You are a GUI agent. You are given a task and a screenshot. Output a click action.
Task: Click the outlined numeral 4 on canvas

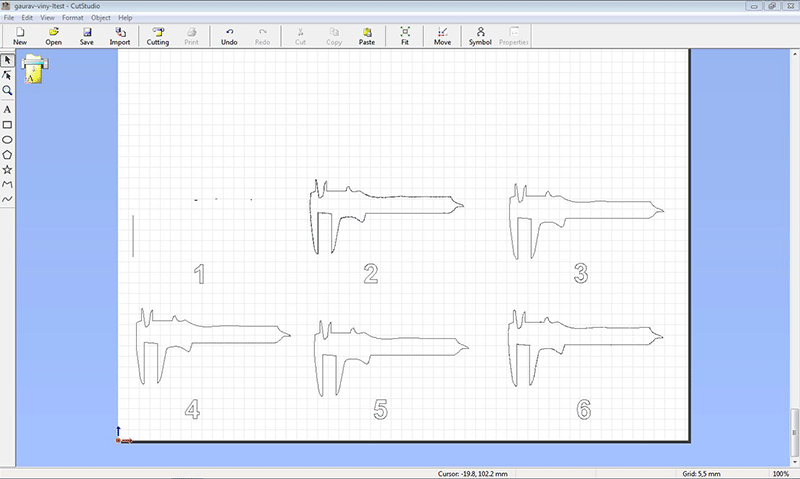(192, 409)
